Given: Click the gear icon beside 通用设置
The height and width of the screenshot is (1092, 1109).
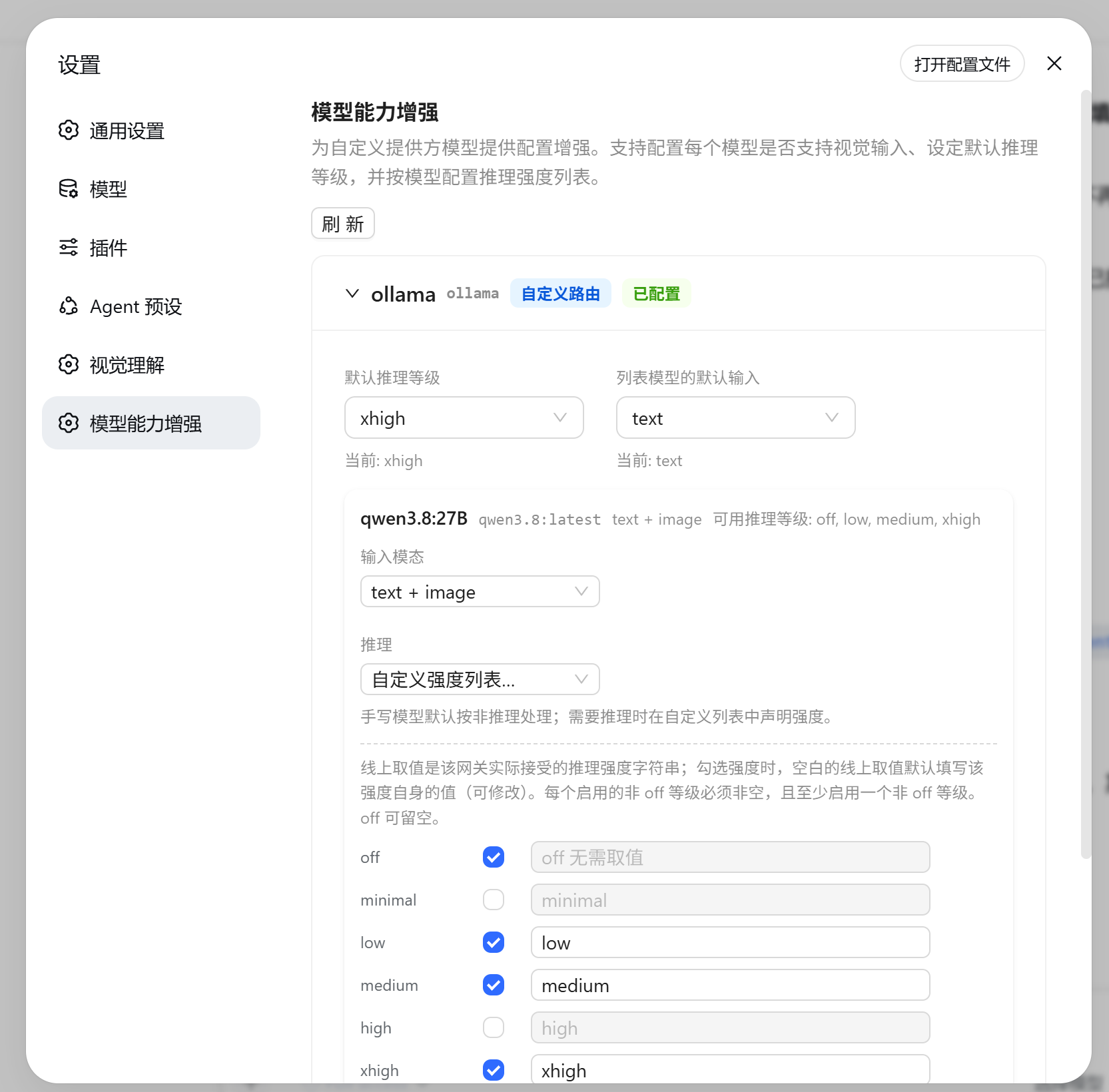Looking at the screenshot, I should (69, 131).
